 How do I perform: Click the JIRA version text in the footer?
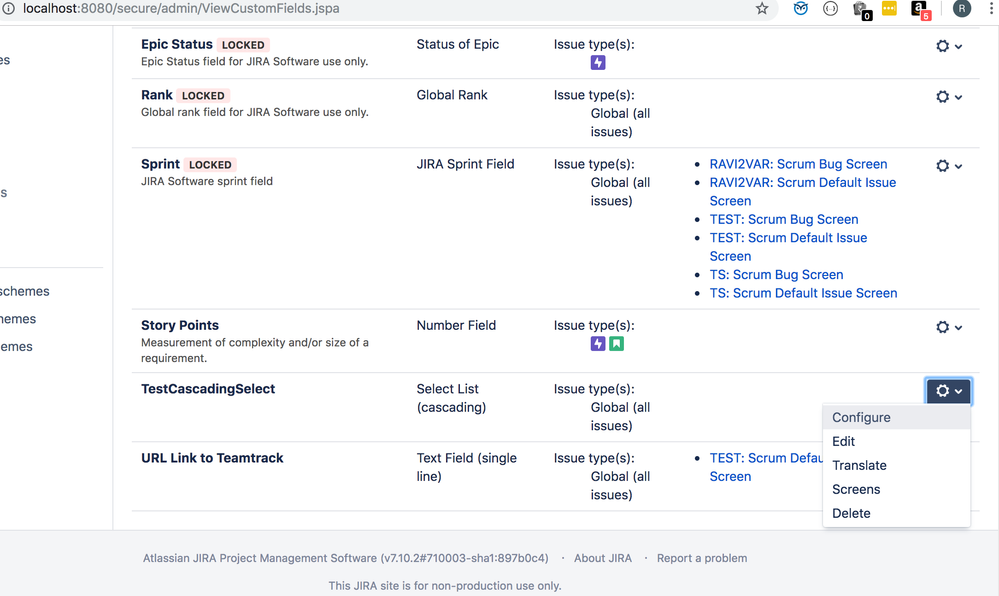pyautogui.click(x=345, y=558)
